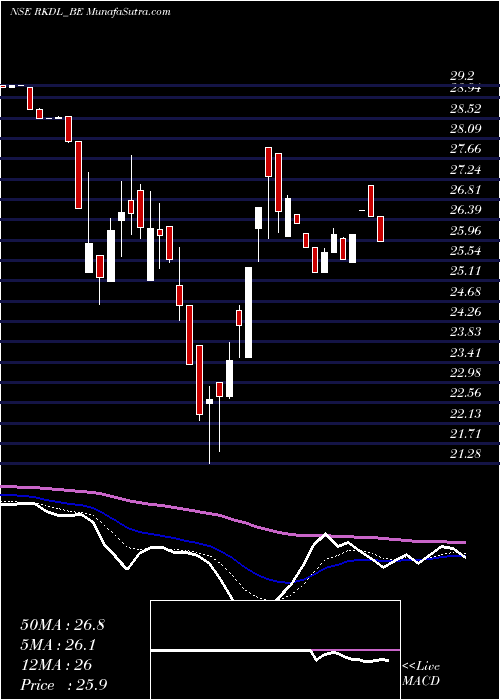
Task: Click the 25.11 price level label
Action: (x=466, y=271)
